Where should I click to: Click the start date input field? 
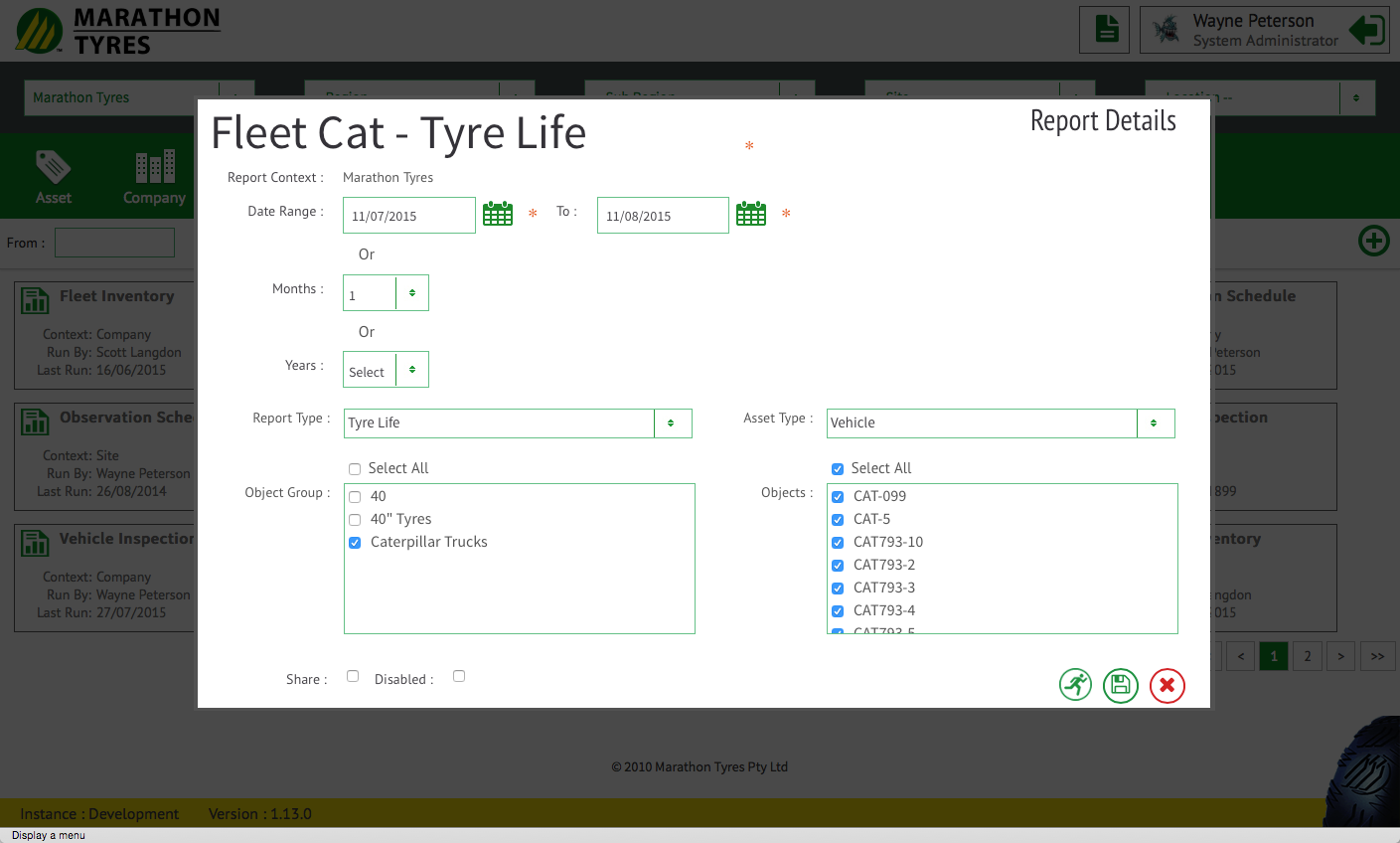[x=408, y=216]
